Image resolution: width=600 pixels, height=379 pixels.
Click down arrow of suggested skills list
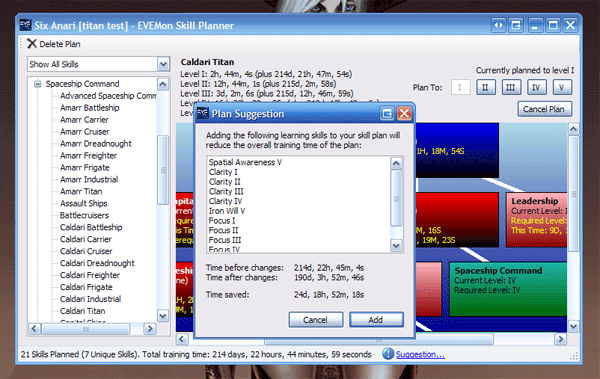(x=396, y=245)
